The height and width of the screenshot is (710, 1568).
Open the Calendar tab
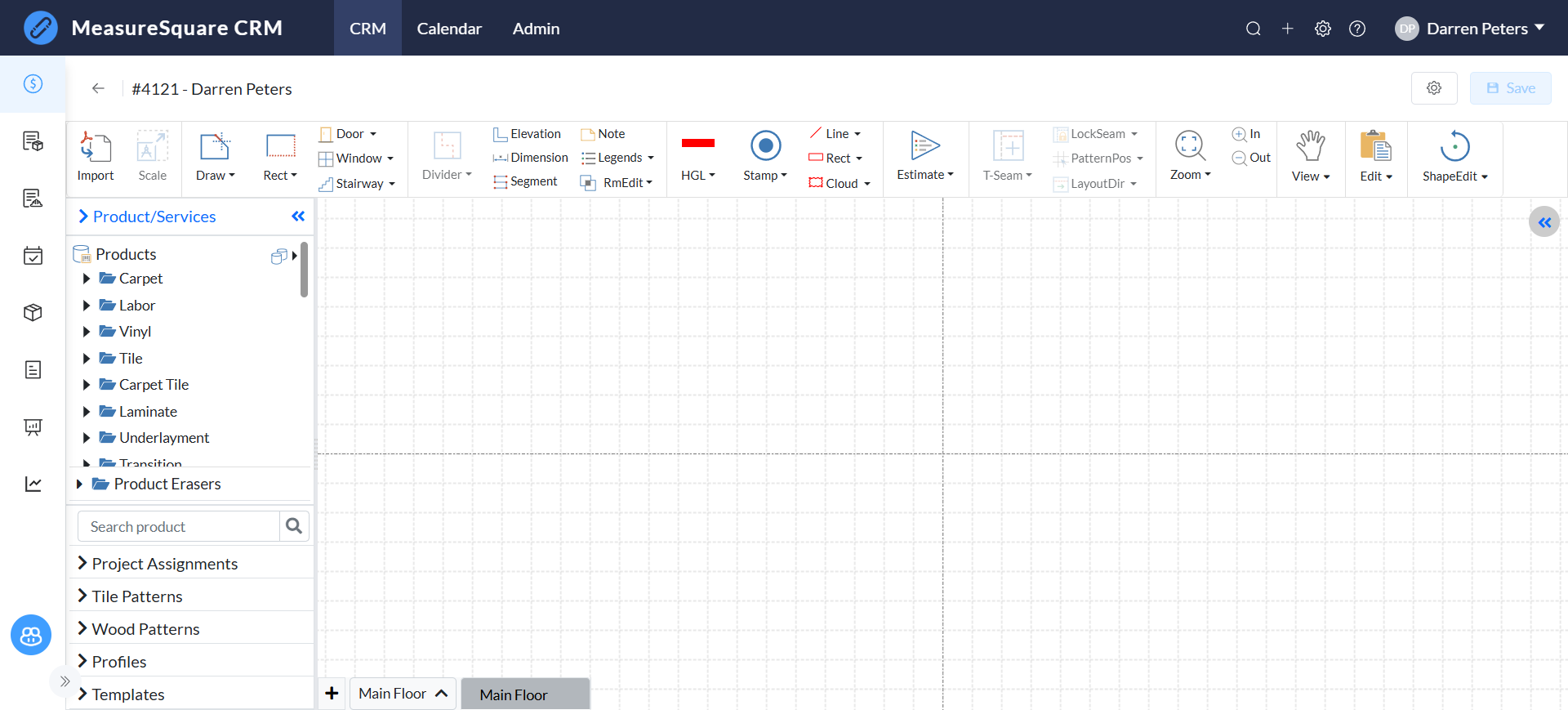click(449, 29)
